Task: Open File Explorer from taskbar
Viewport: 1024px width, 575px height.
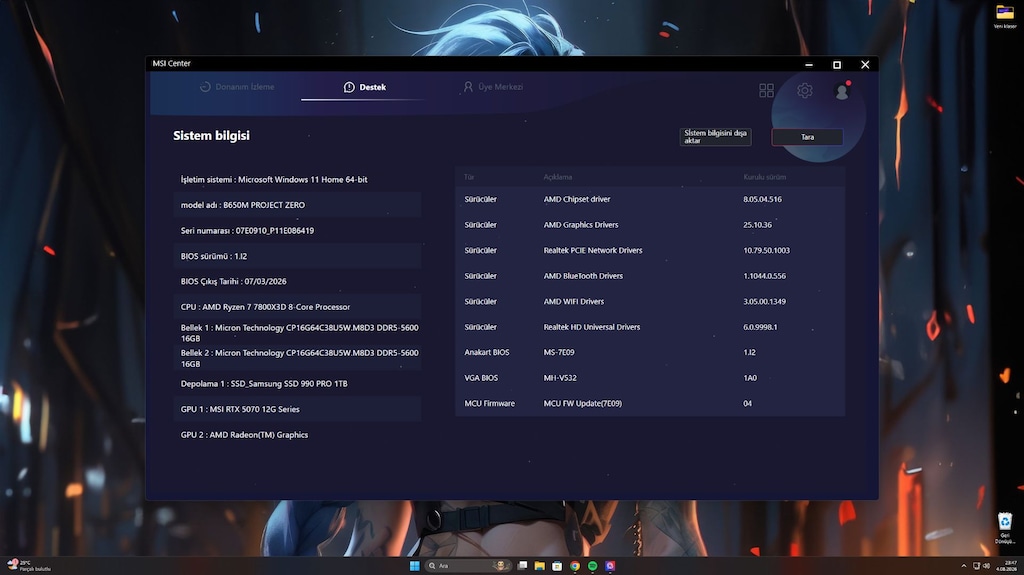Action: pyautogui.click(x=539, y=566)
